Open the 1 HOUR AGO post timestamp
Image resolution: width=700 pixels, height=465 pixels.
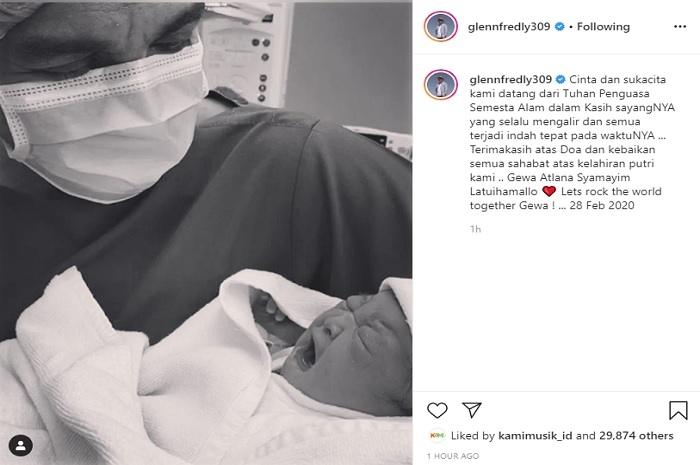pyautogui.click(x=453, y=456)
